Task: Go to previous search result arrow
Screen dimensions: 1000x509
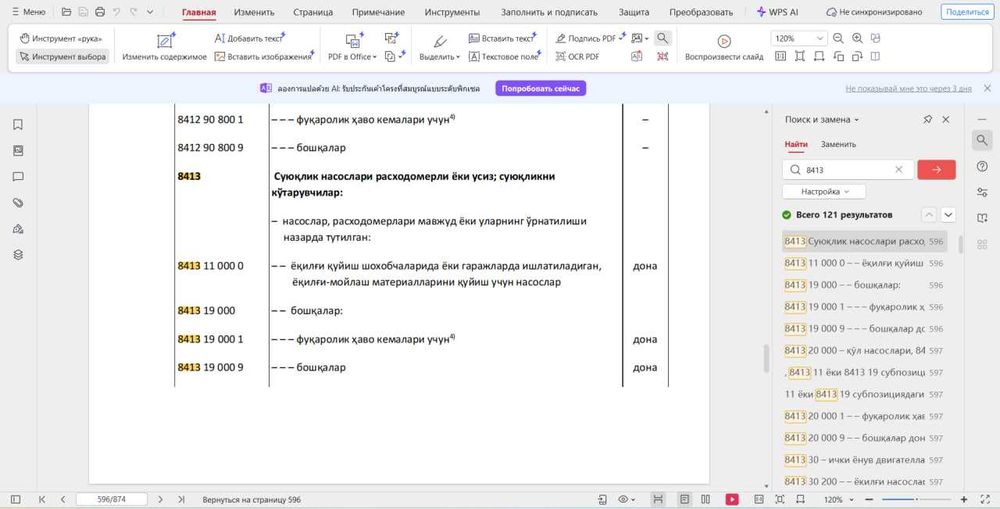Action: [929, 215]
